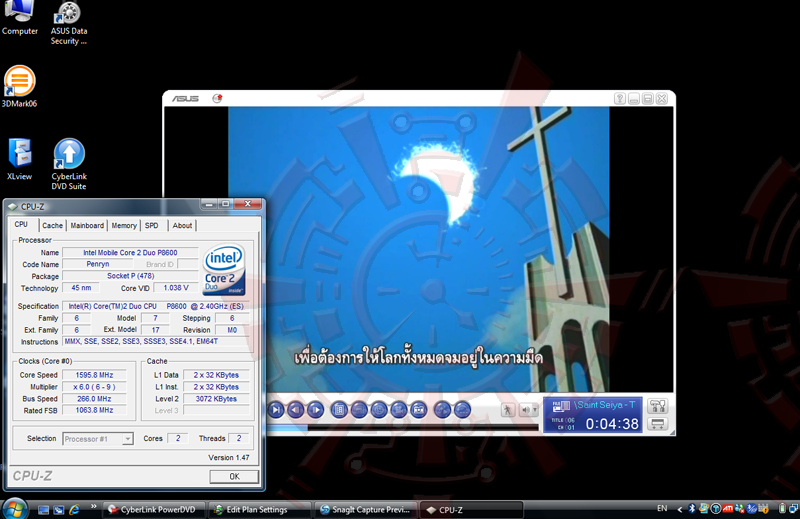Click the next chapter button in PowerDVD

pos(276,409)
